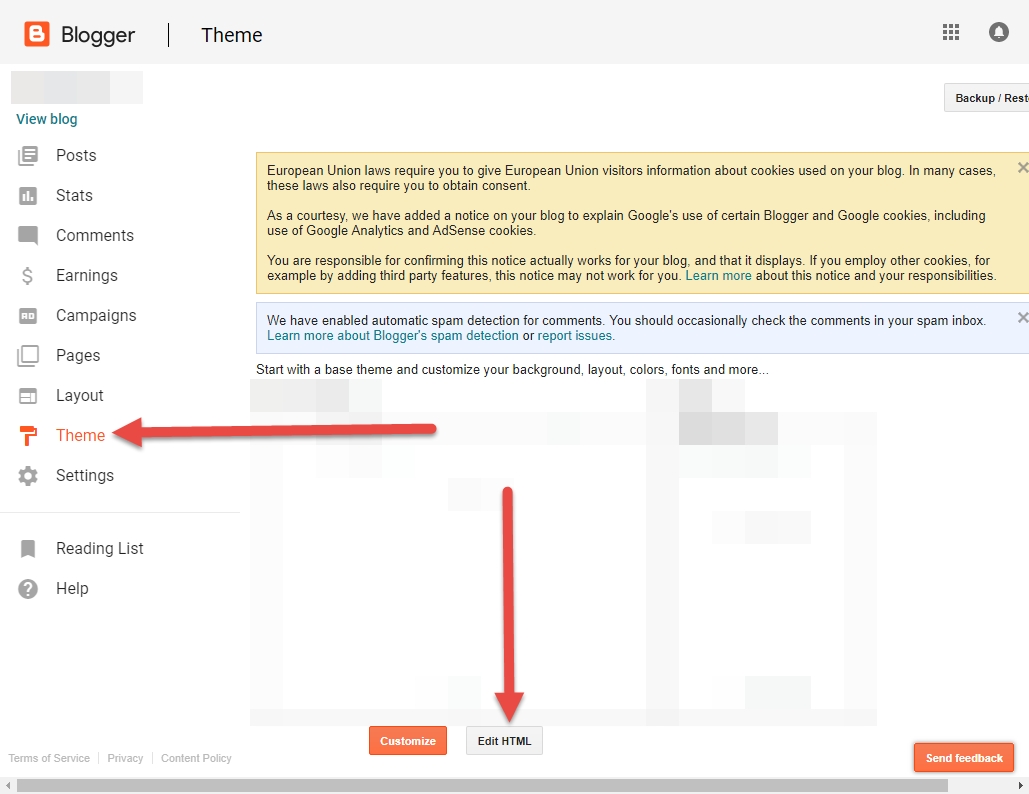The width and height of the screenshot is (1029, 794).
Task: Click the Backup / Restore button
Action: pos(986,98)
